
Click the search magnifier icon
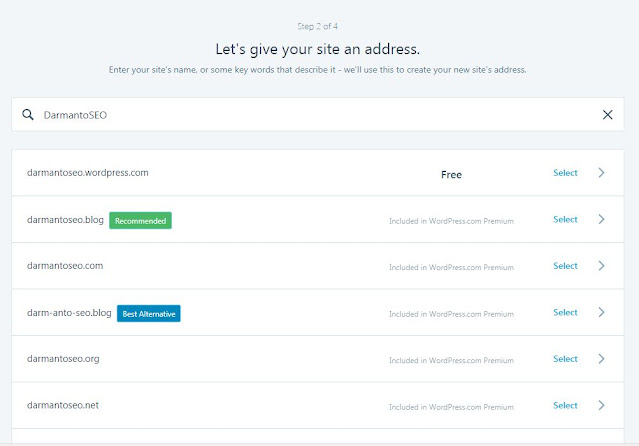[x=28, y=115]
